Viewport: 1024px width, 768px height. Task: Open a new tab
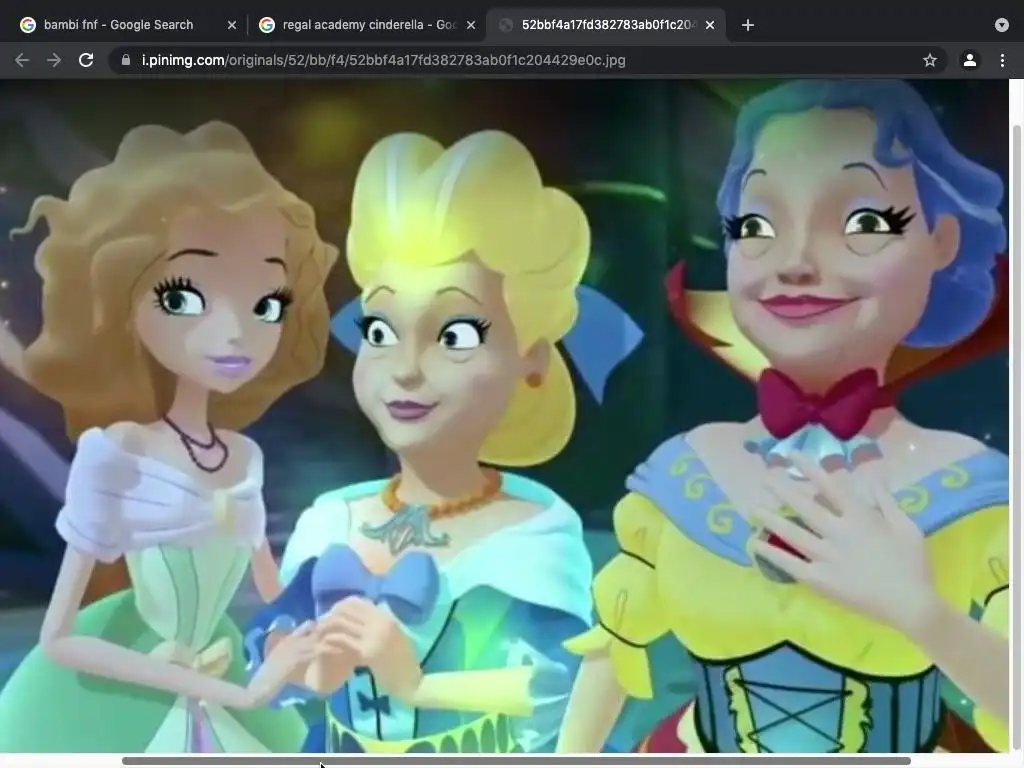748,25
